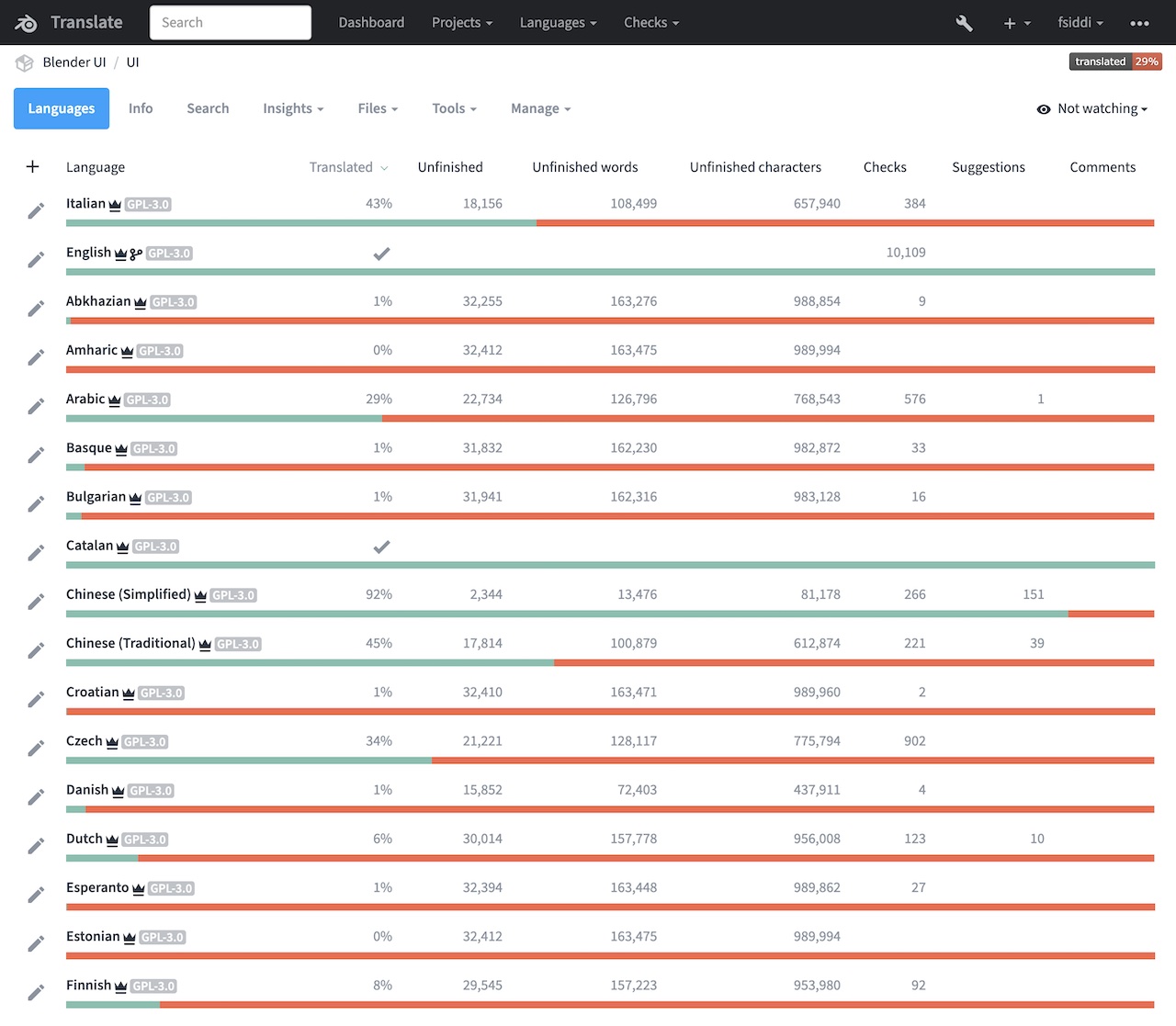Open the Italian language link
Screen dimensions: 1176x1026
point(85,204)
